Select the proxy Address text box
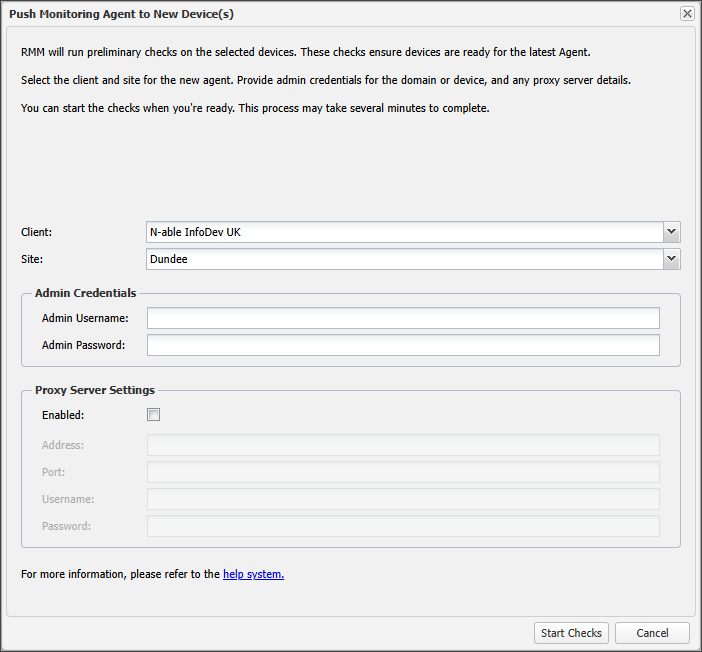 pyautogui.click(x=403, y=445)
